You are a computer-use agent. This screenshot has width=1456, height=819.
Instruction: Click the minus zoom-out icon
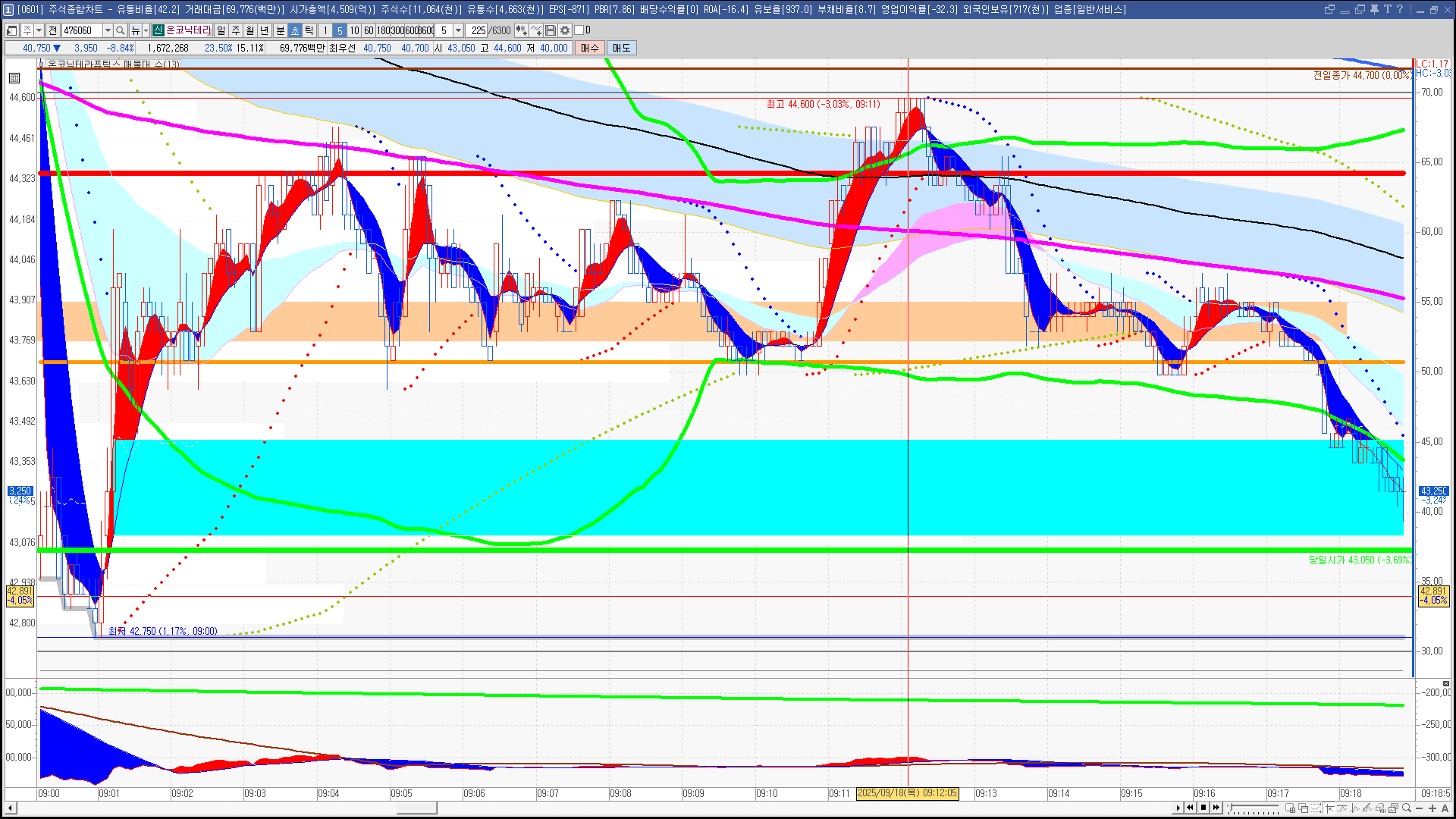click(x=1420, y=808)
